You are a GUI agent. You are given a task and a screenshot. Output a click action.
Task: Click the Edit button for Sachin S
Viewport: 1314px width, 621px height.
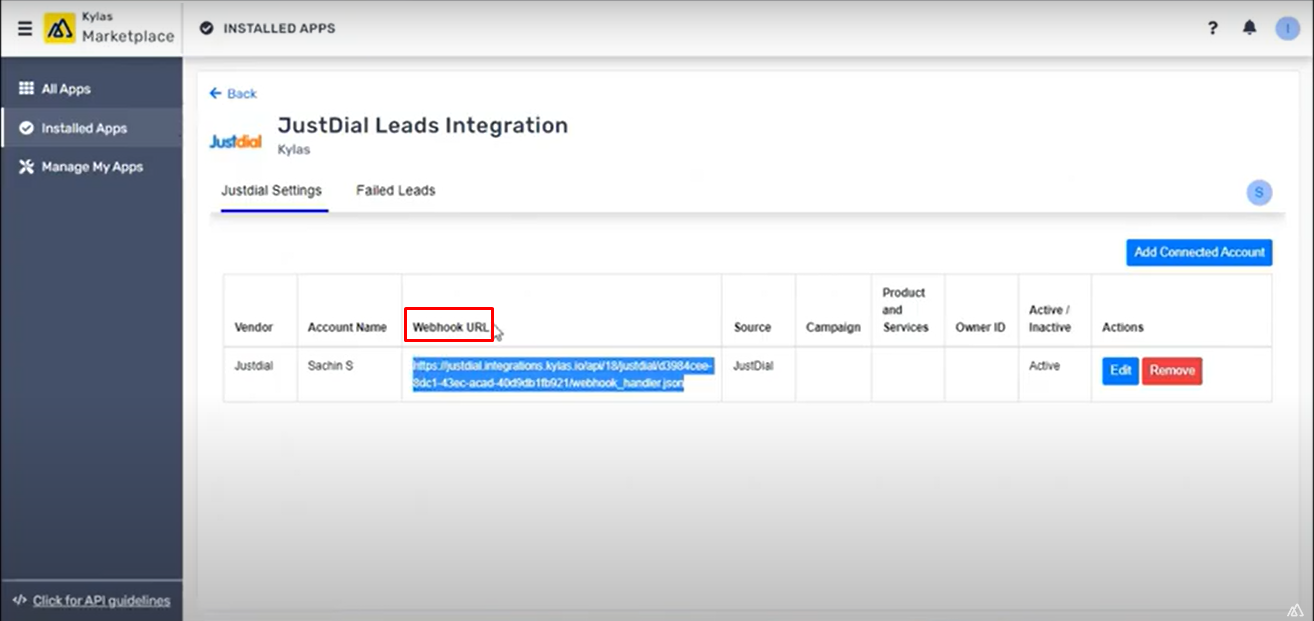coord(1120,371)
